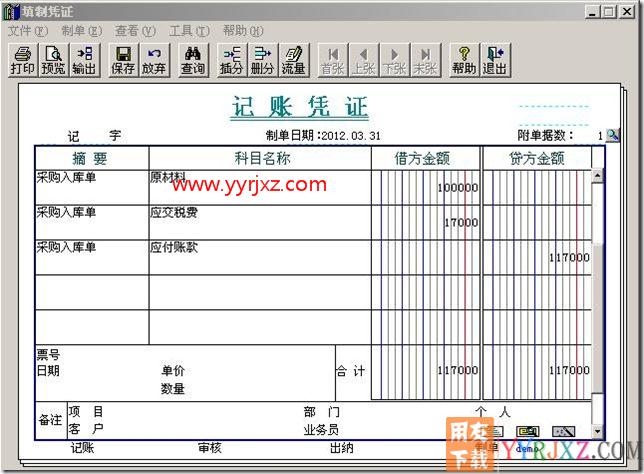Open the 流量 cash flow tool
Viewport: 644px width, 474px height.
click(x=293, y=60)
